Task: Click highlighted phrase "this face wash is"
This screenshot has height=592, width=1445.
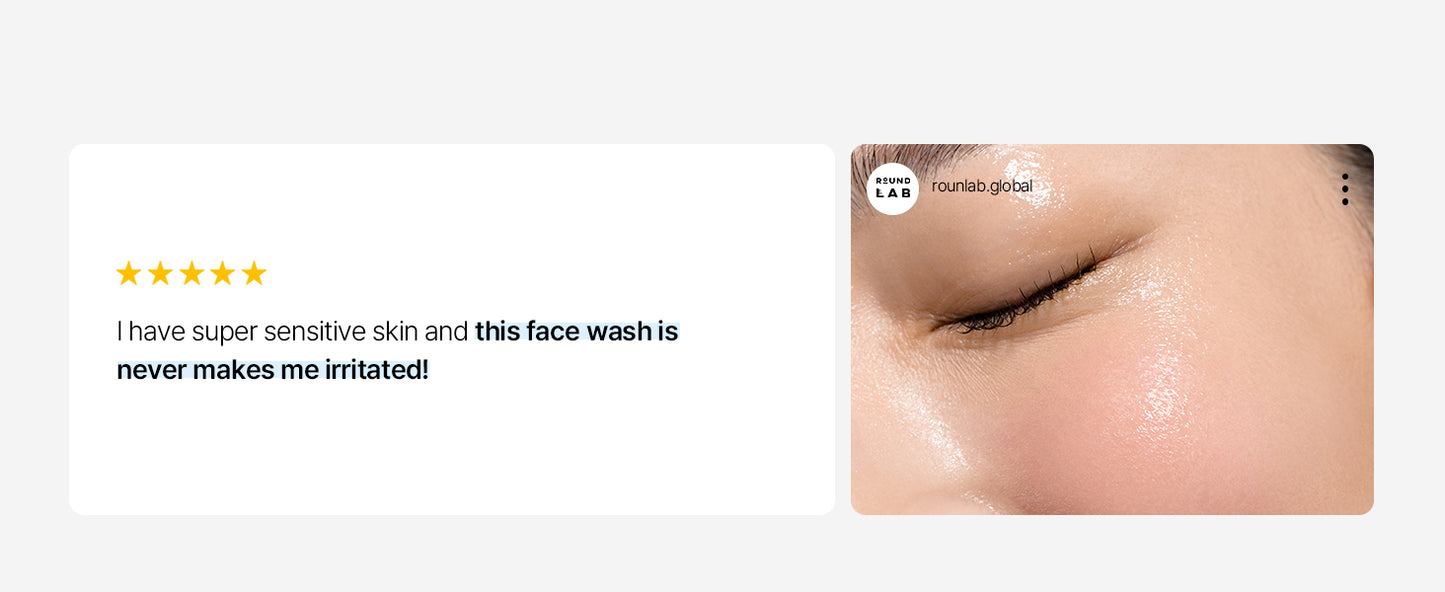Action: coord(577,331)
